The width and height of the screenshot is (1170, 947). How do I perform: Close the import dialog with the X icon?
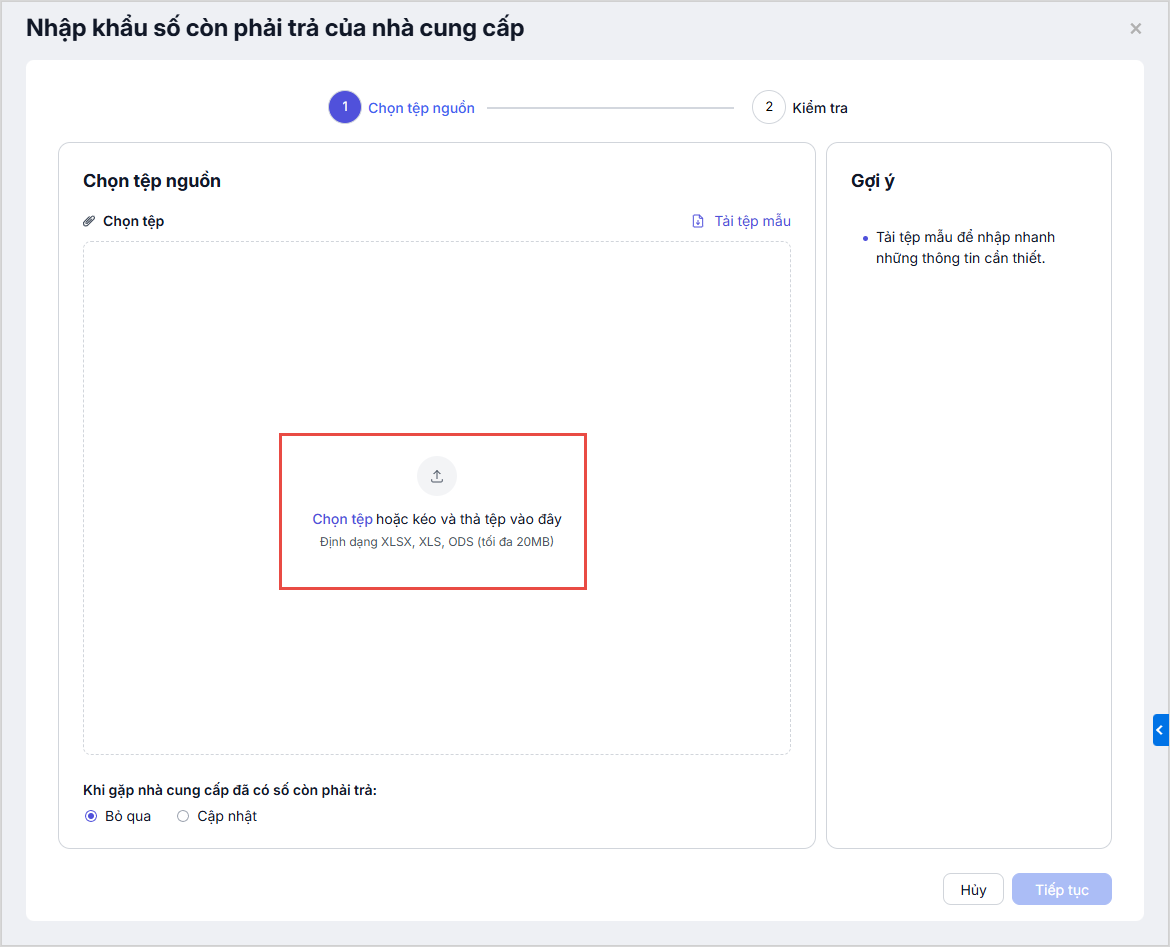pos(1135,29)
